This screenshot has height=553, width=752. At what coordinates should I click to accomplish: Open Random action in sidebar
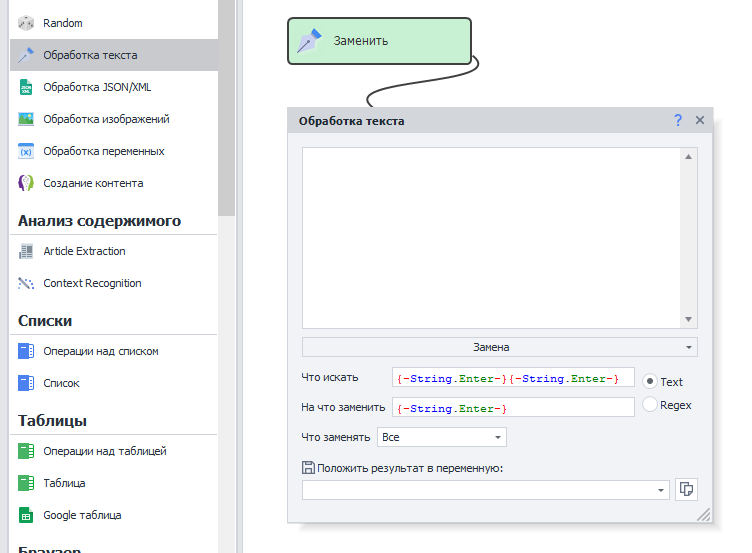(114, 23)
